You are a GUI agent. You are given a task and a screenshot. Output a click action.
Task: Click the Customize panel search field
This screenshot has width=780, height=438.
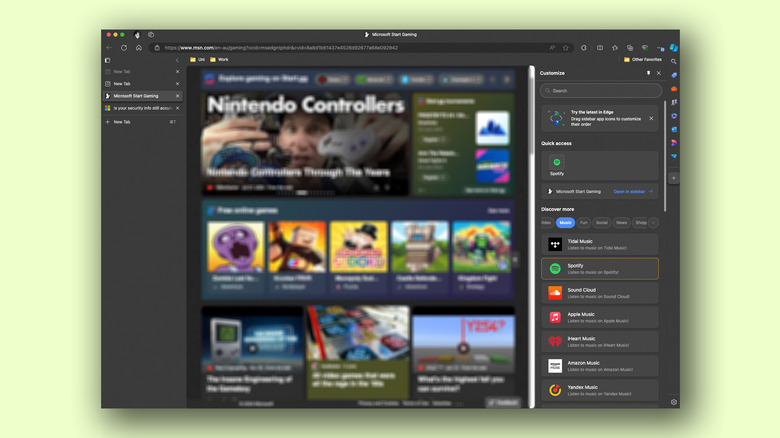coord(601,91)
